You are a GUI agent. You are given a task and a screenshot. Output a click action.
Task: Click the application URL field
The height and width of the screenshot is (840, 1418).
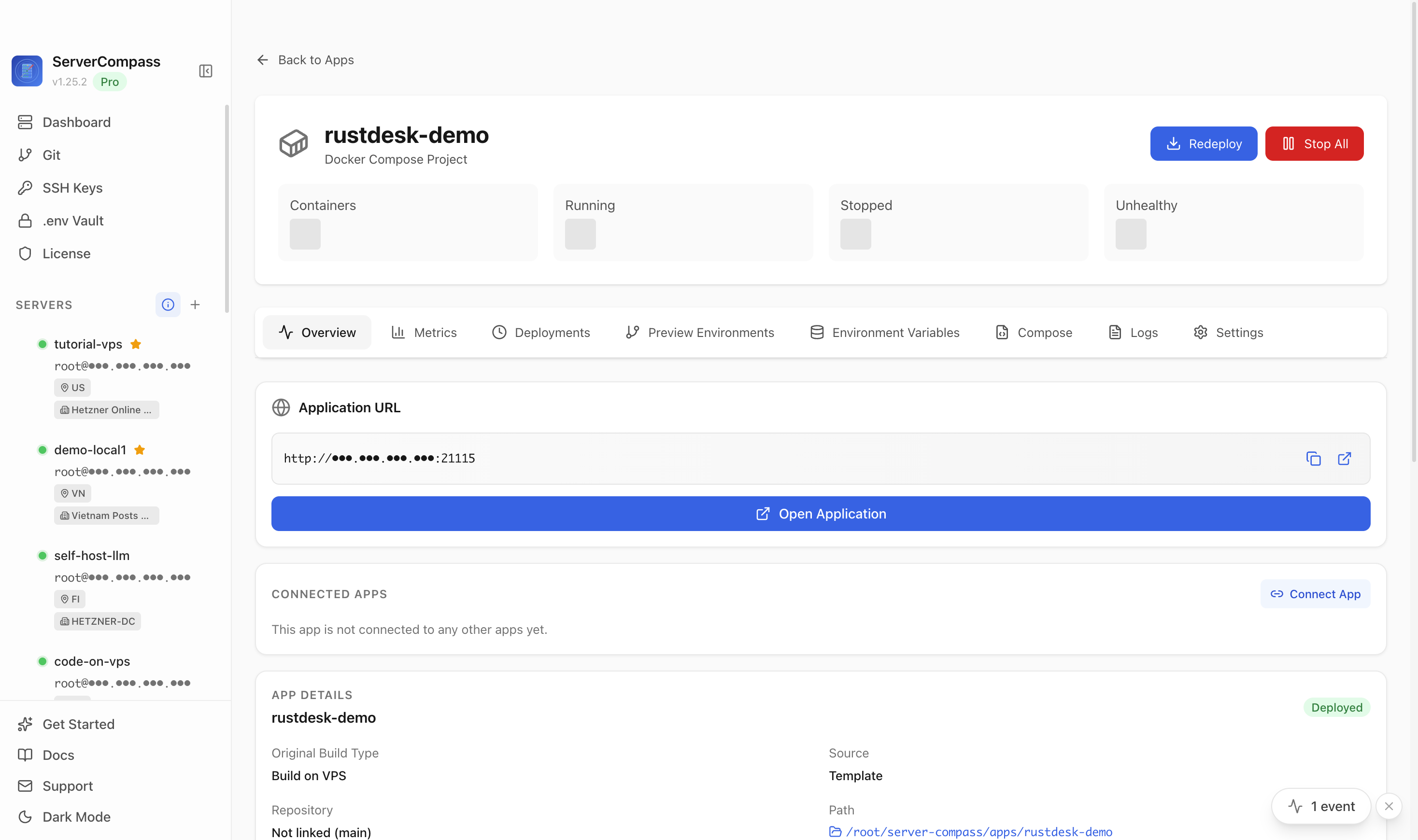821,459
